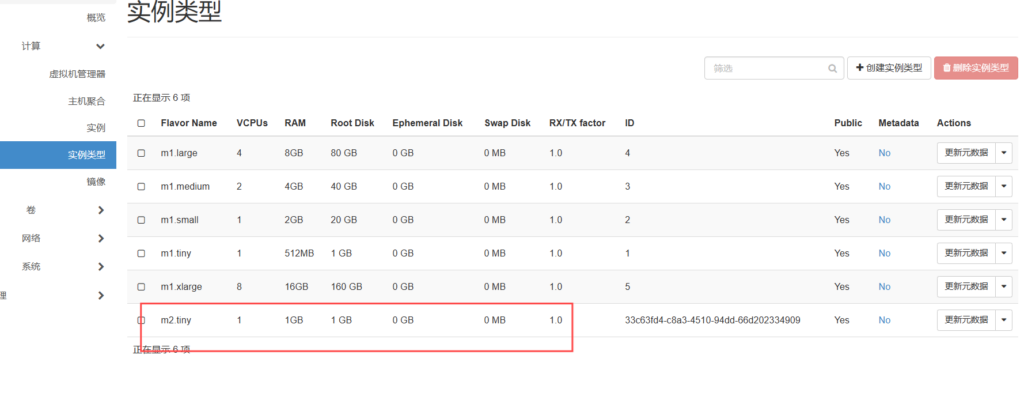Collapse the 计算 sidebar section
The image size is (1024, 415).
tap(100, 46)
